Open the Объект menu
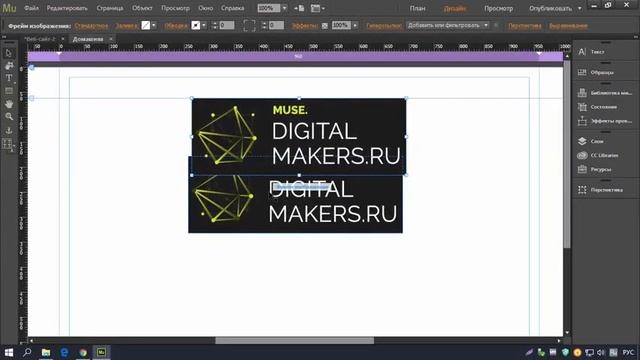Viewport: 640px width, 360px height. click(142, 8)
